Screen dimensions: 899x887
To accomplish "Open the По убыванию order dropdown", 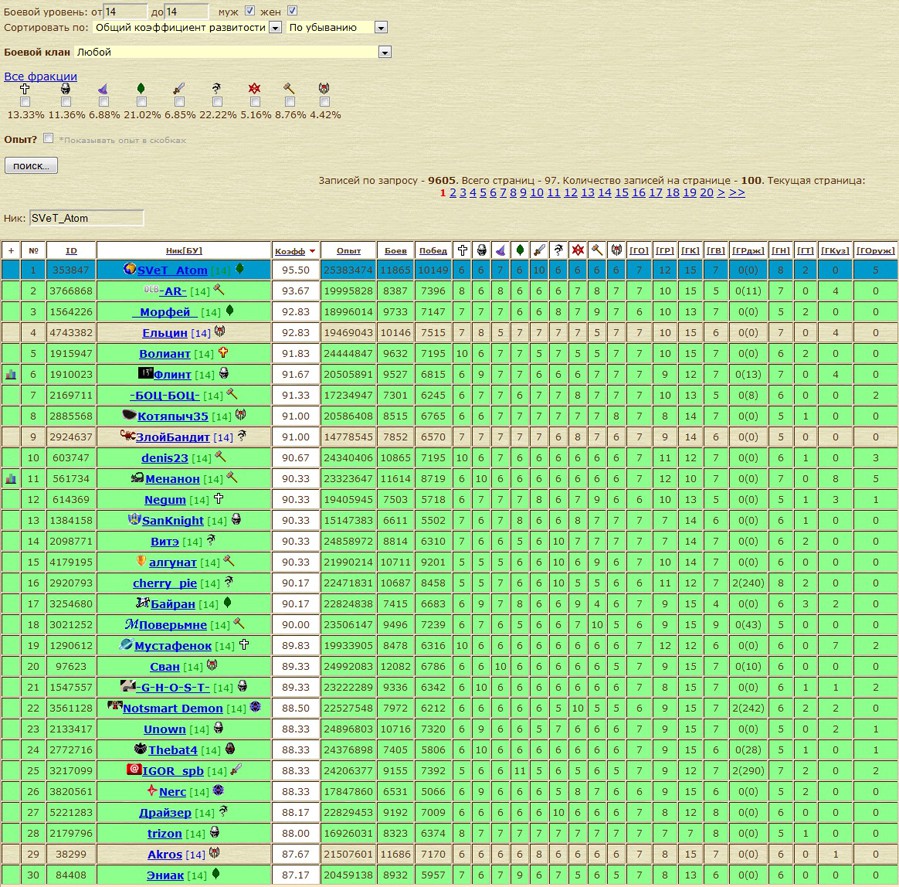I will (337, 28).
